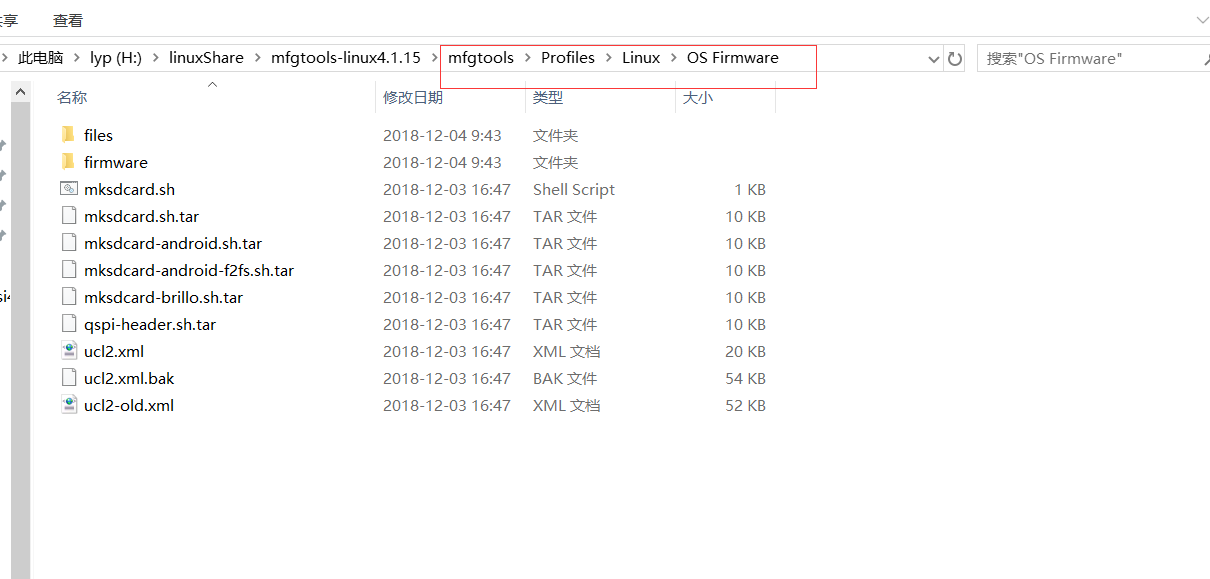The image size is (1210, 579).
Task: Open the 查看 ribbon tab
Action: click(68, 20)
